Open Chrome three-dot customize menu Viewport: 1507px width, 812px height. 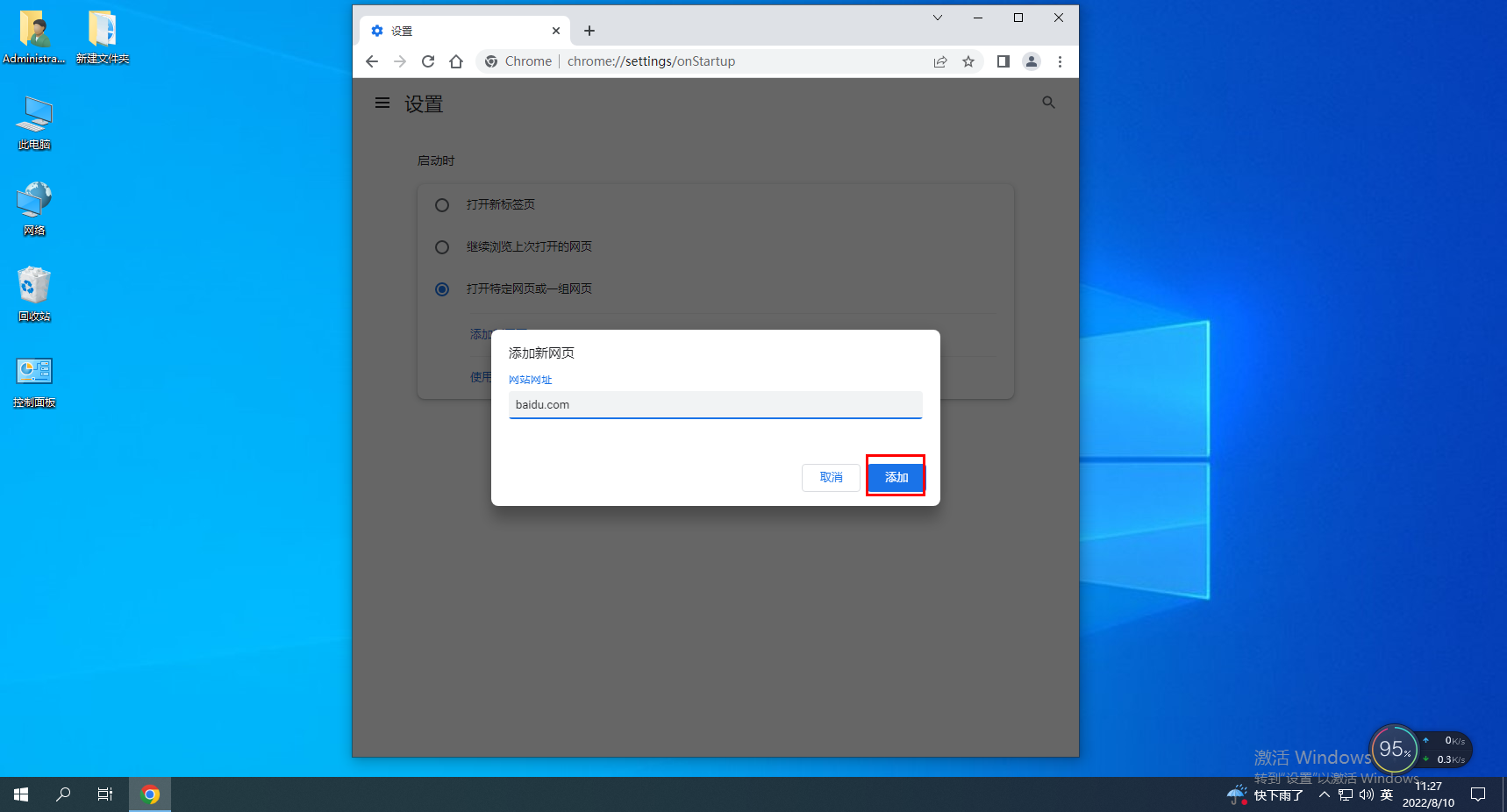[x=1060, y=61]
